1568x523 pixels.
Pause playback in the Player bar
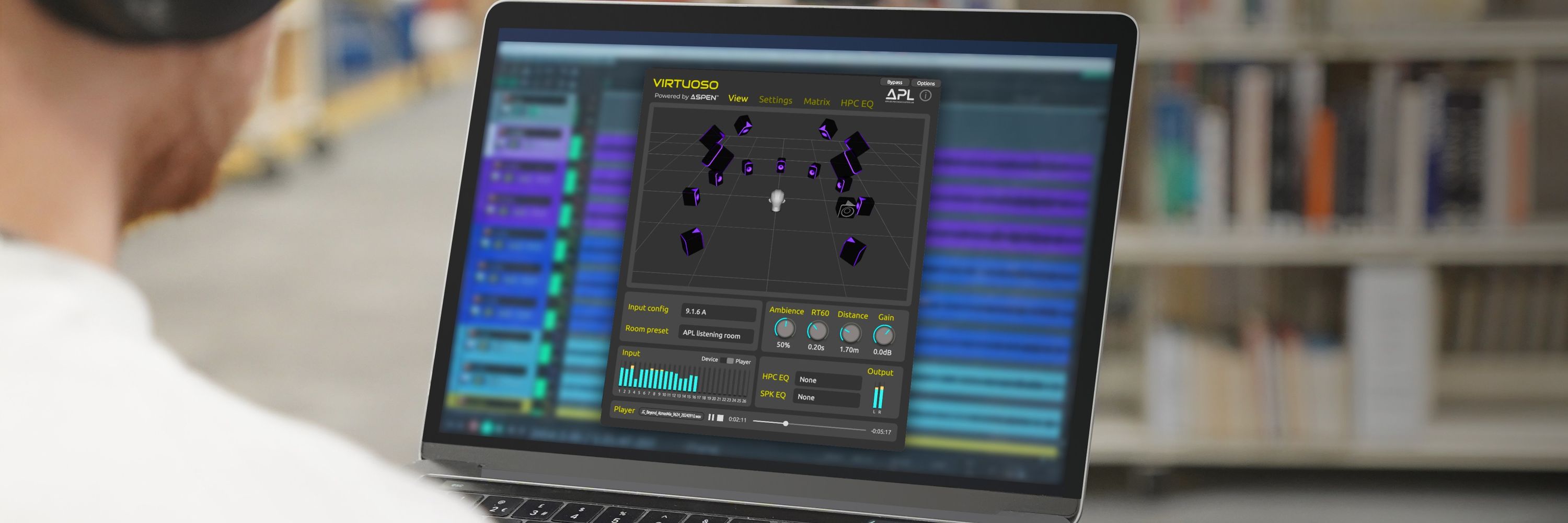(711, 417)
